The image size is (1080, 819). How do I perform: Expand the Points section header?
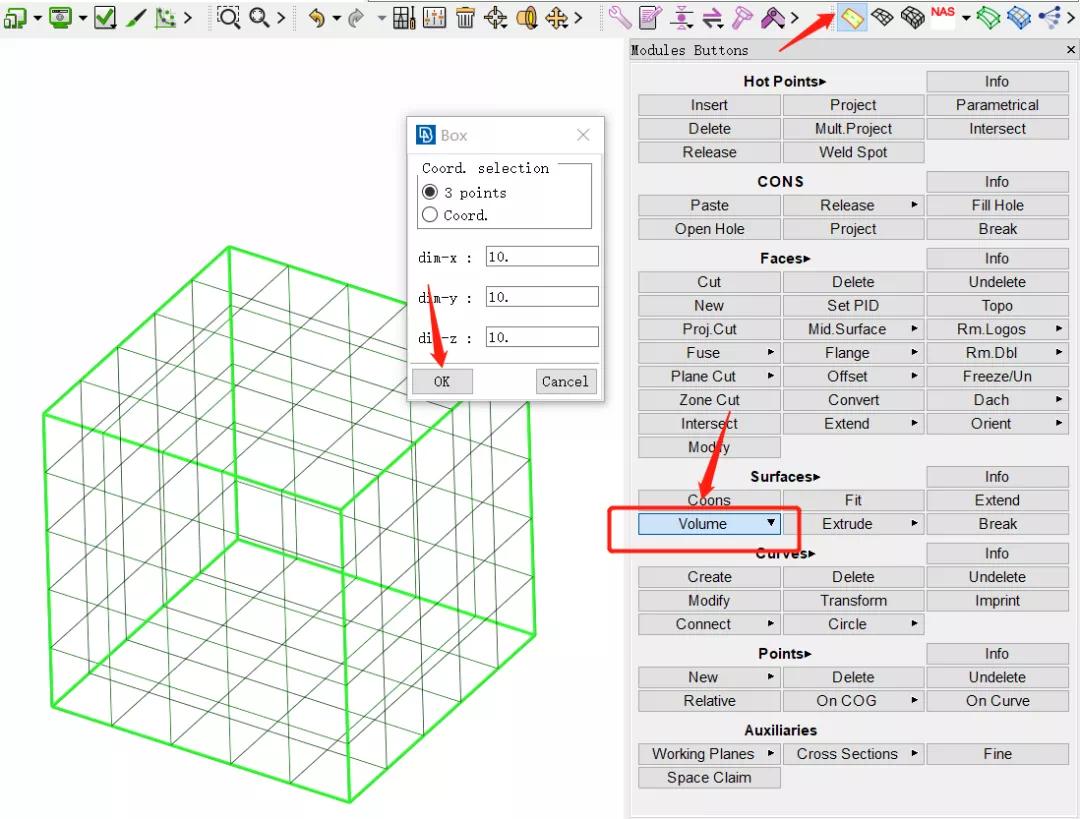click(x=785, y=653)
